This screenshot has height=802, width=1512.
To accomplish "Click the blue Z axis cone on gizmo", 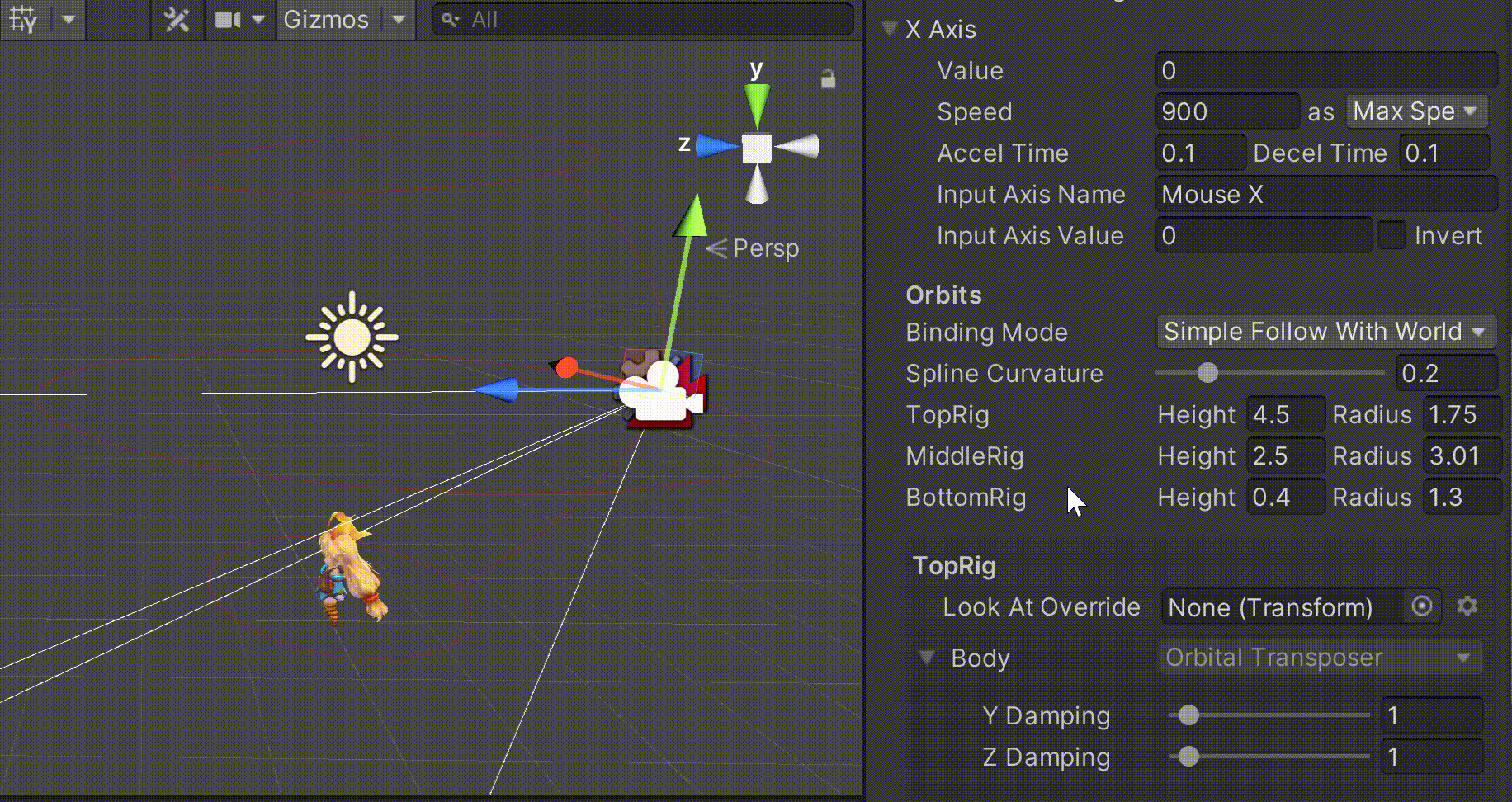I will pyautogui.click(x=716, y=147).
